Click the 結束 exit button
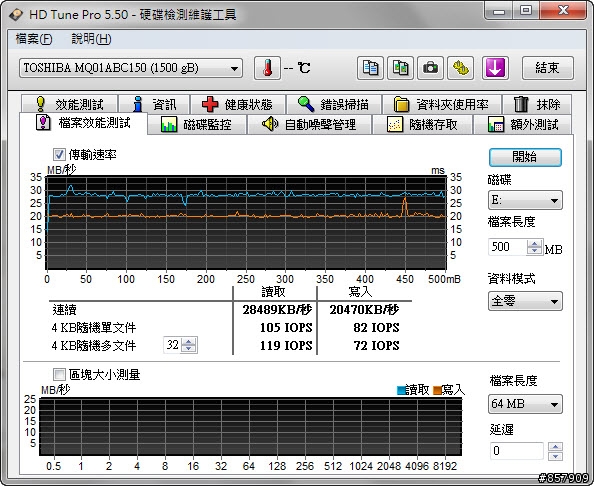 (547, 68)
